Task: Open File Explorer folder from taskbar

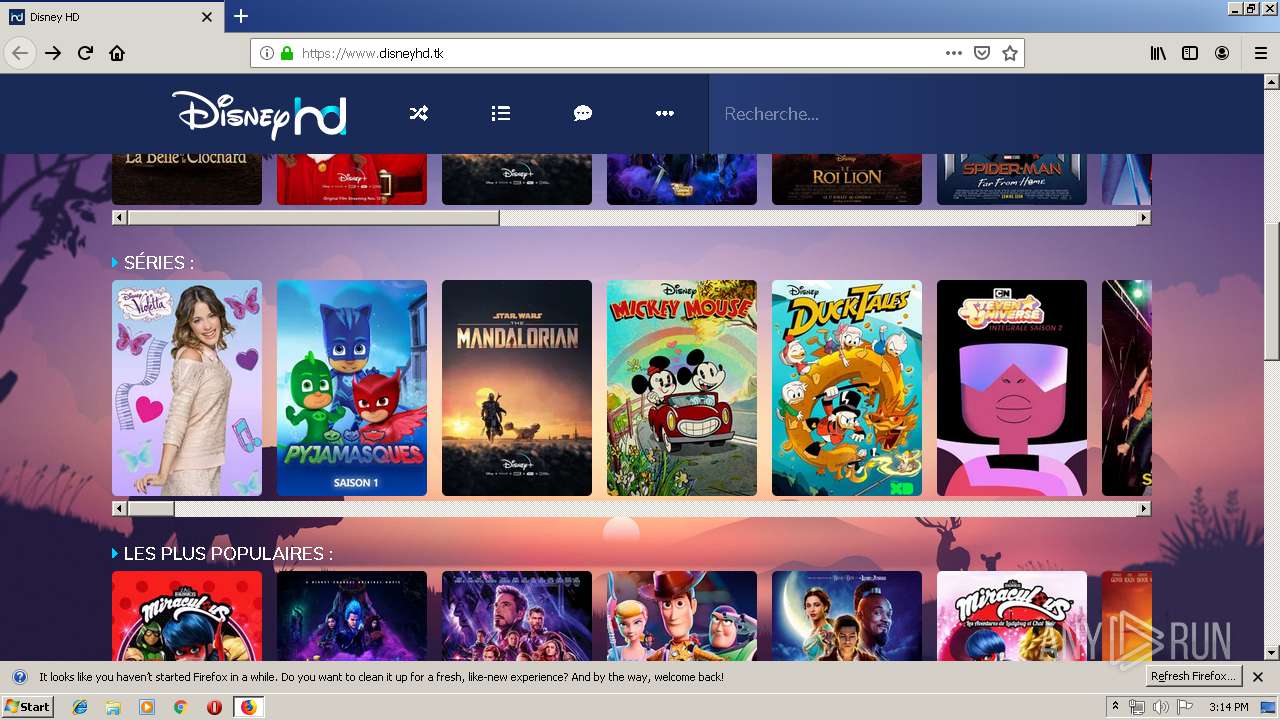Action: click(113, 707)
